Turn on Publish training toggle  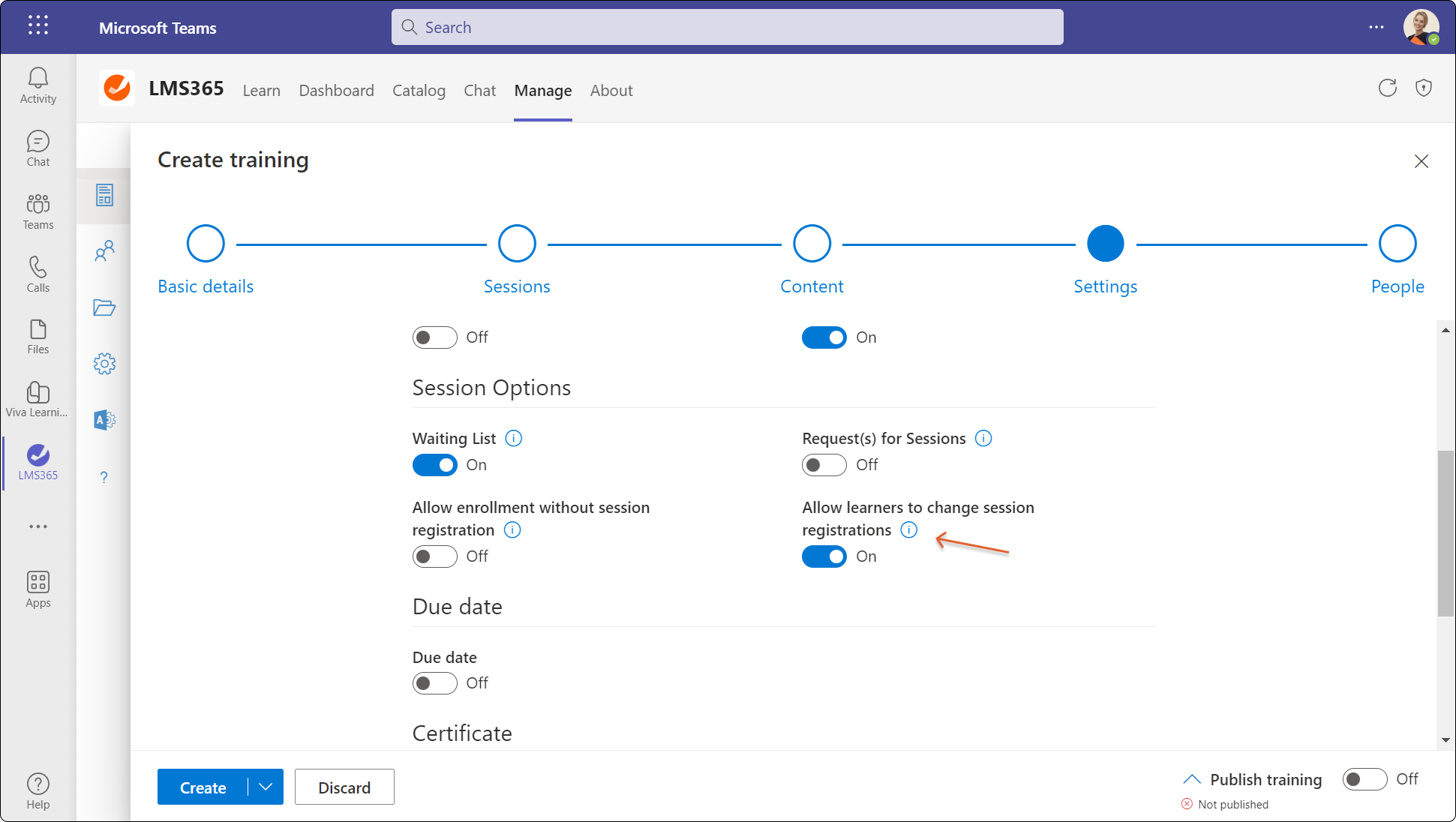[x=1364, y=779]
